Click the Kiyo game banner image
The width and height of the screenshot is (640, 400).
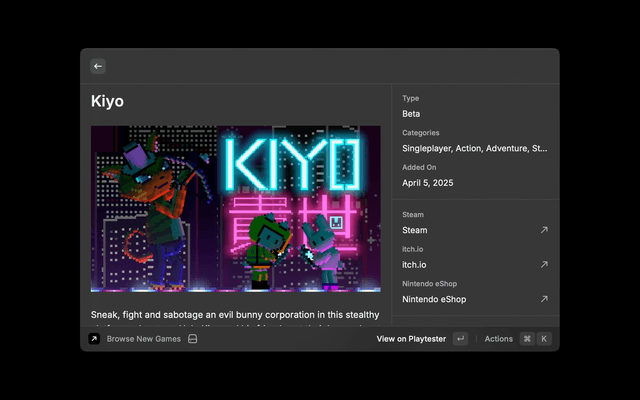point(235,208)
